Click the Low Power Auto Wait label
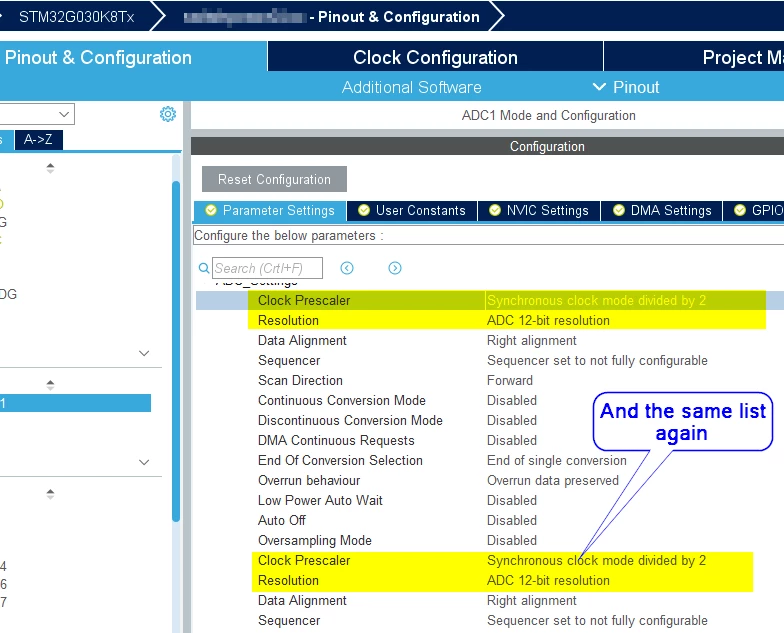The height and width of the screenshot is (633, 784). coord(320,500)
